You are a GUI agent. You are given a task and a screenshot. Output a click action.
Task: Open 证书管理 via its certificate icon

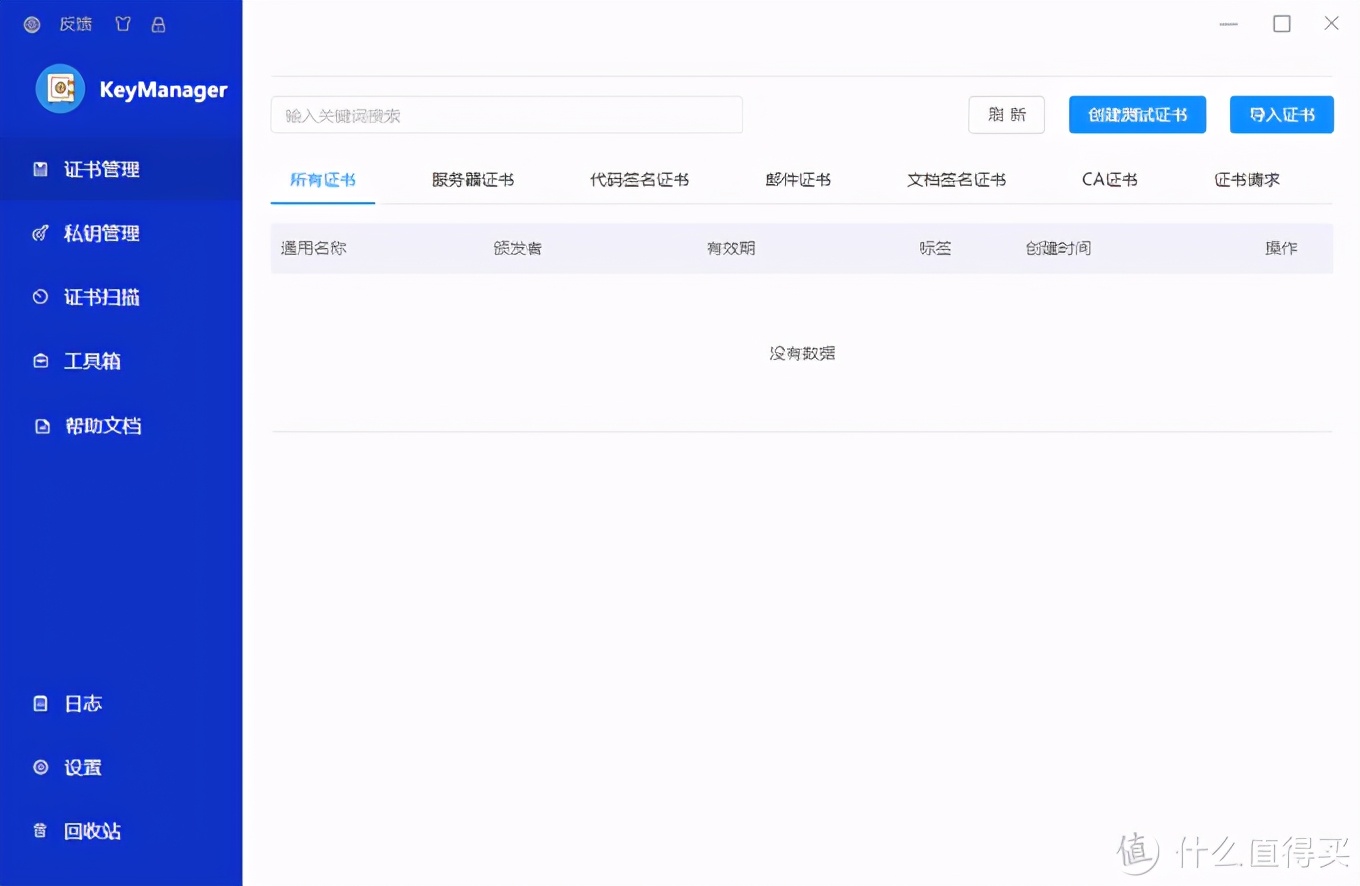point(40,169)
